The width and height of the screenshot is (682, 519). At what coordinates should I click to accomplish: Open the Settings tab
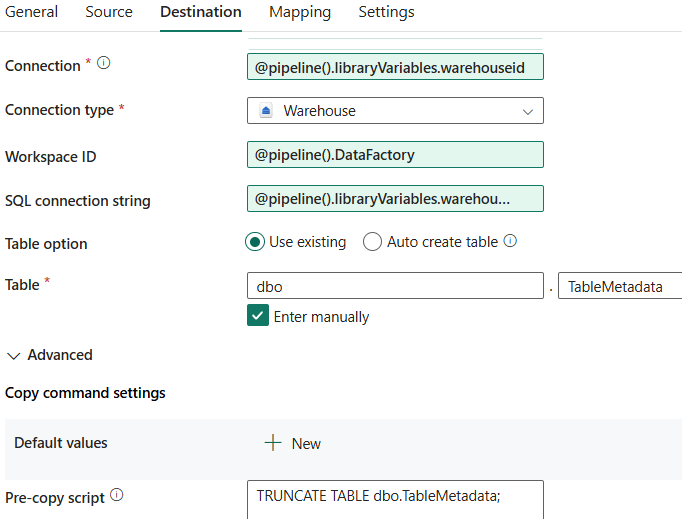[386, 12]
